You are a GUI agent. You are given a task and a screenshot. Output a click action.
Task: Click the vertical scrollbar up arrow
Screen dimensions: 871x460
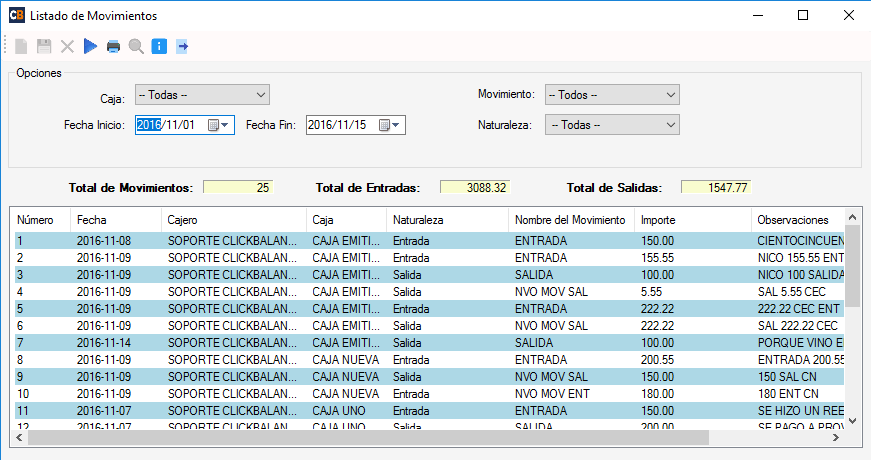coord(853,217)
